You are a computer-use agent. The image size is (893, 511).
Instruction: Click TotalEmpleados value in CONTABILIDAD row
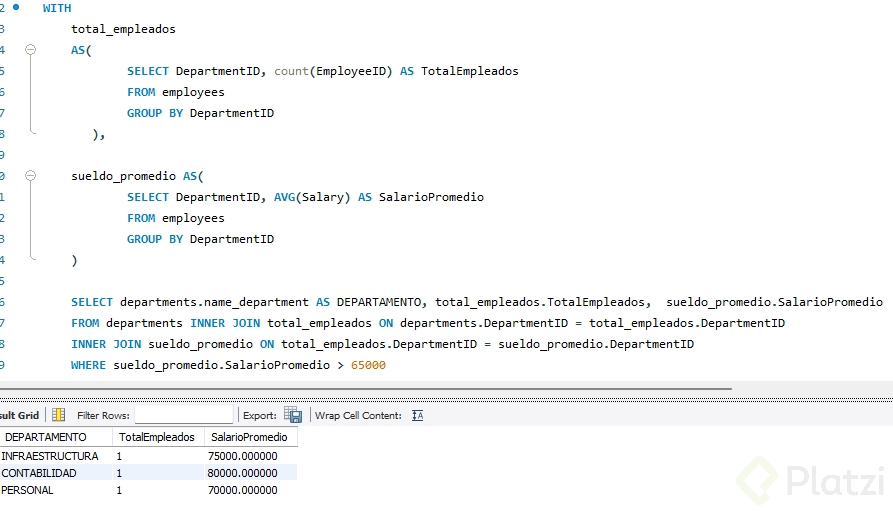pyautogui.click(x=158, y=473)
